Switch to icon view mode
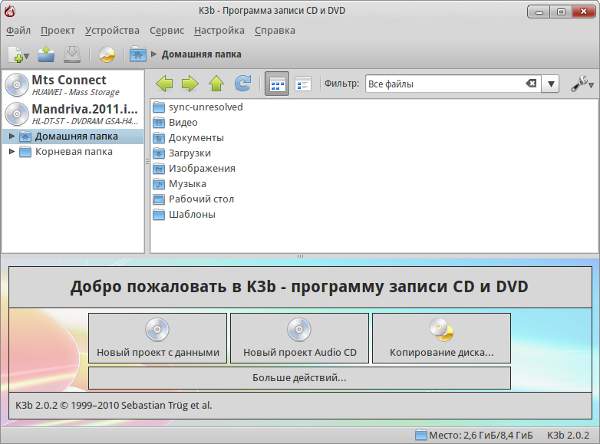 point(277,84)
